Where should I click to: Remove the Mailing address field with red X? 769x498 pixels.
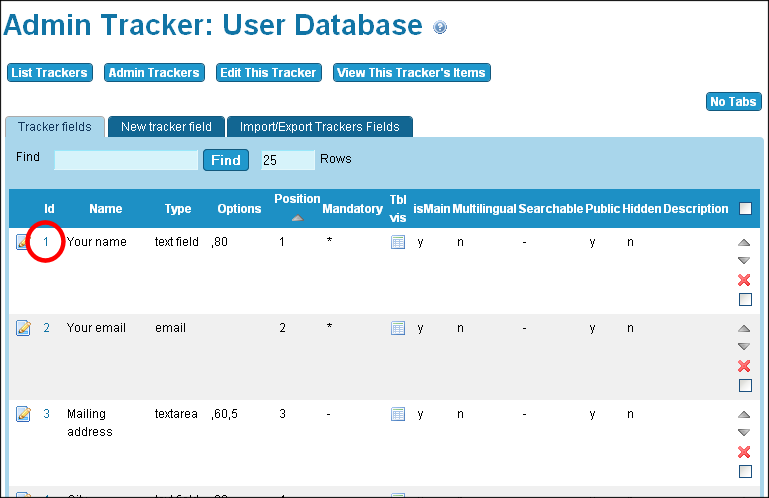[744, 452]
